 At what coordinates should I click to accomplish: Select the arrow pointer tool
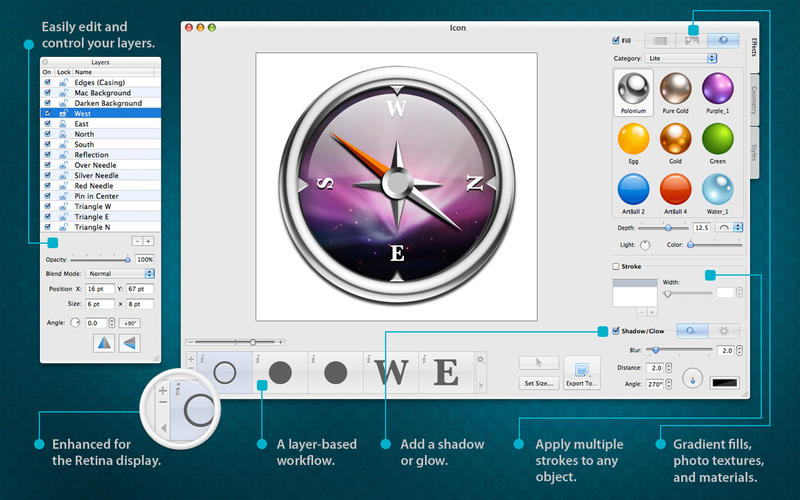538,362
